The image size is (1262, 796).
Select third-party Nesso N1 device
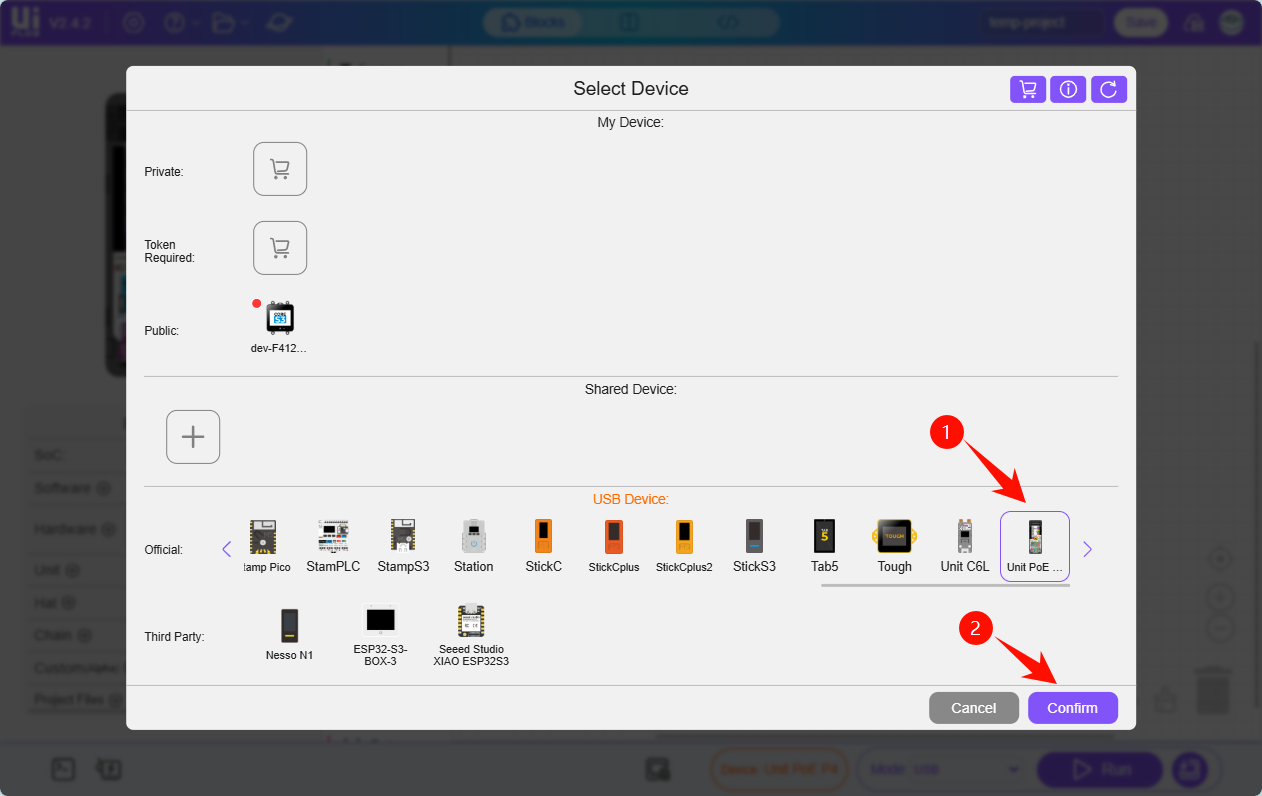pyautogui.click(x=289, y=634)
